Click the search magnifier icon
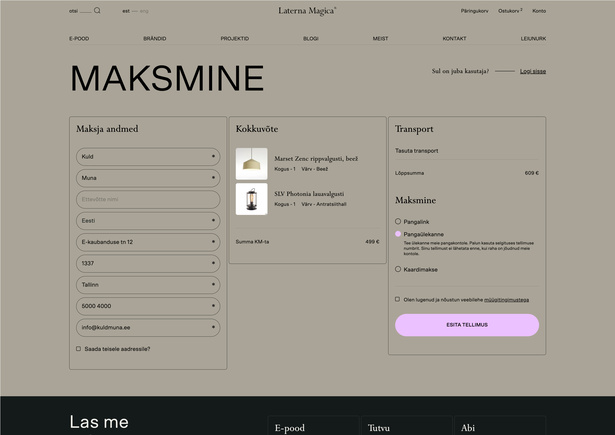This screenshot has height=435, width=615. (x=97, y=10)
